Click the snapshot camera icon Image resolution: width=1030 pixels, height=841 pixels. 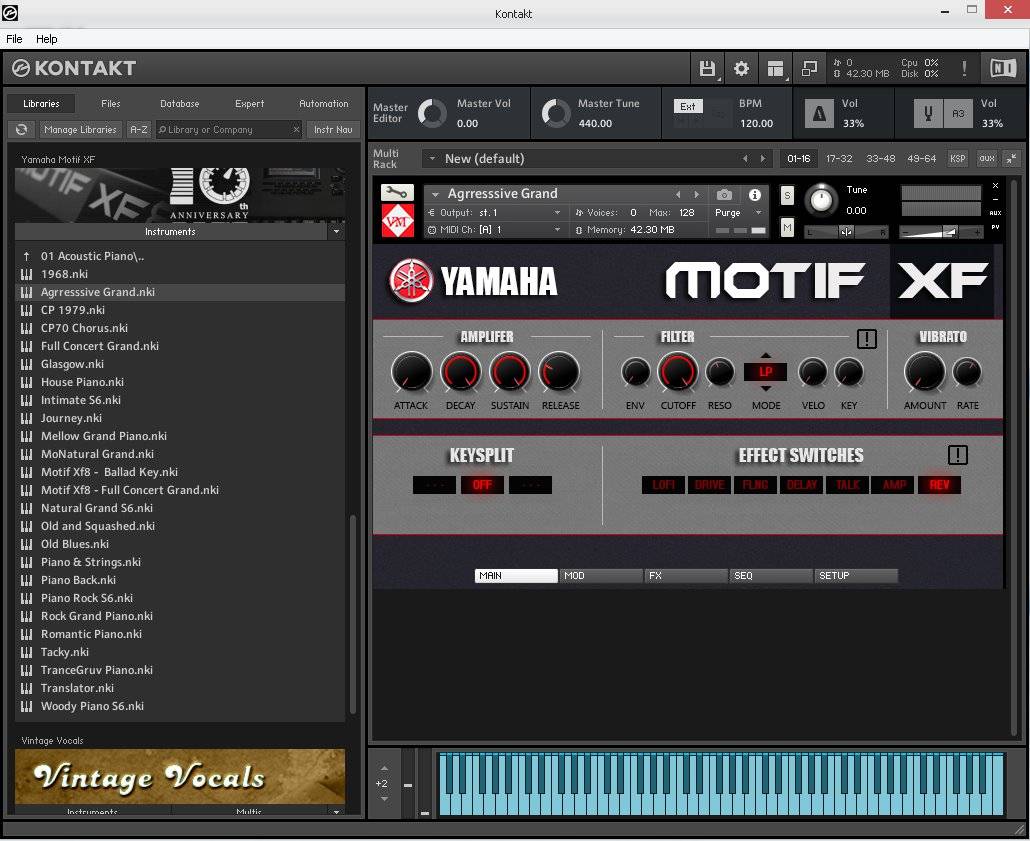coord(724,194)
